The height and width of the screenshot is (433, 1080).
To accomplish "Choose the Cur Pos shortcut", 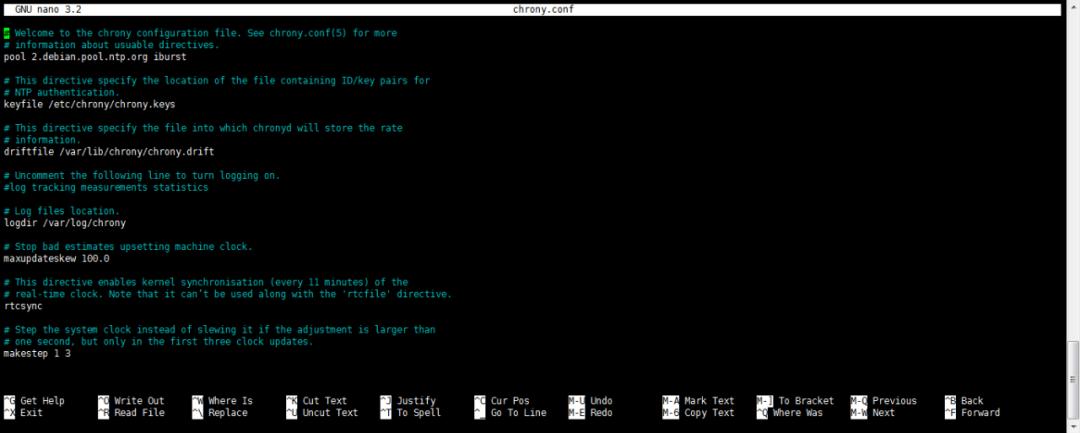I will (502, 401).
